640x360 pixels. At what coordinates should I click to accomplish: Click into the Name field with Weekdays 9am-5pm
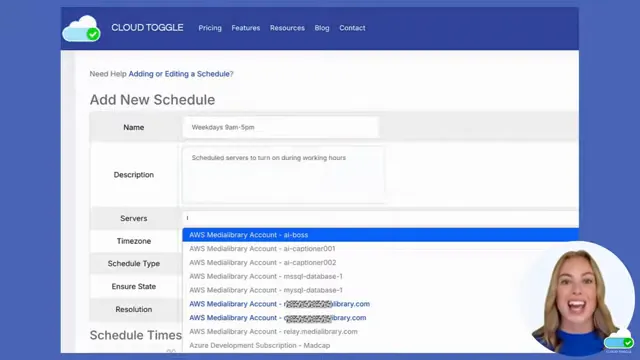[x=281, y=127]
